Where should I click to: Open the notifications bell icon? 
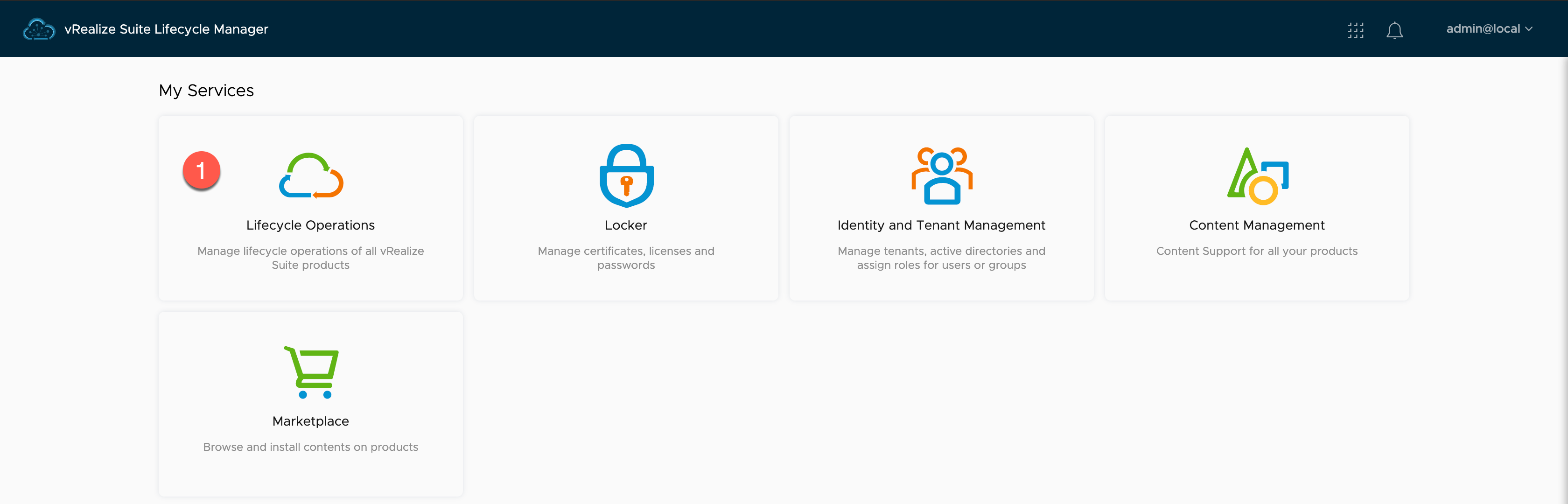[x=1394, y=30]
